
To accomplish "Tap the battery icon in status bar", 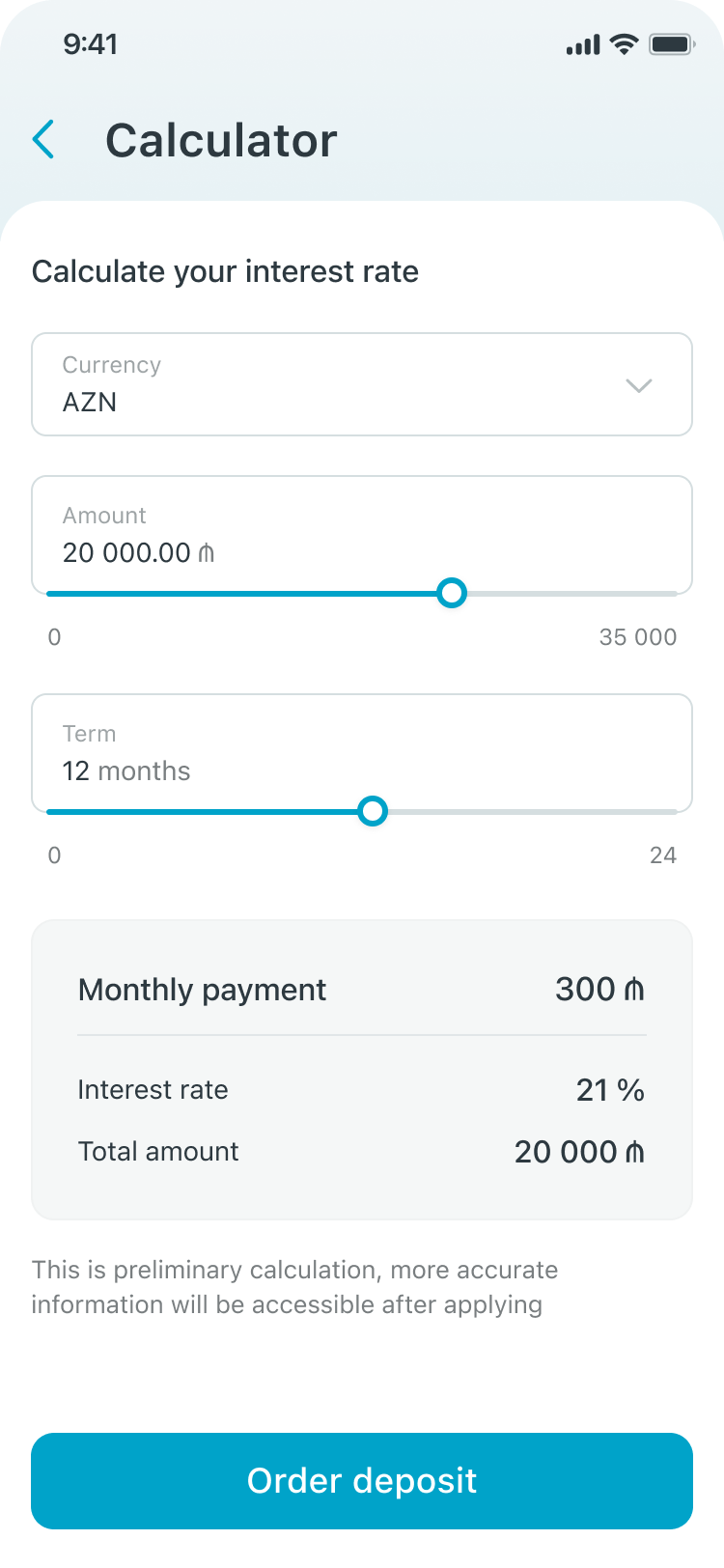I will 672,44.
